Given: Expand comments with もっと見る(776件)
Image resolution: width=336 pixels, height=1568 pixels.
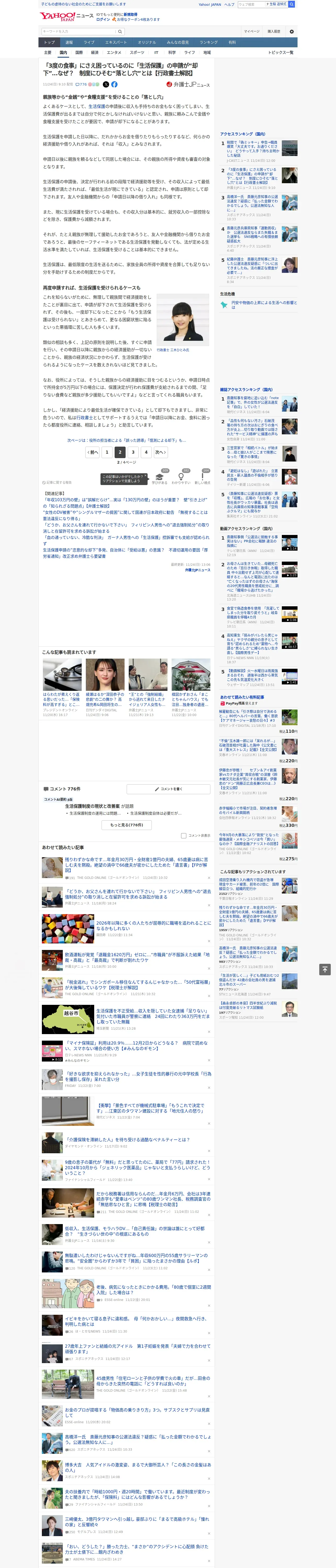Looking at the screenshot, I should [x=127, y=825].
